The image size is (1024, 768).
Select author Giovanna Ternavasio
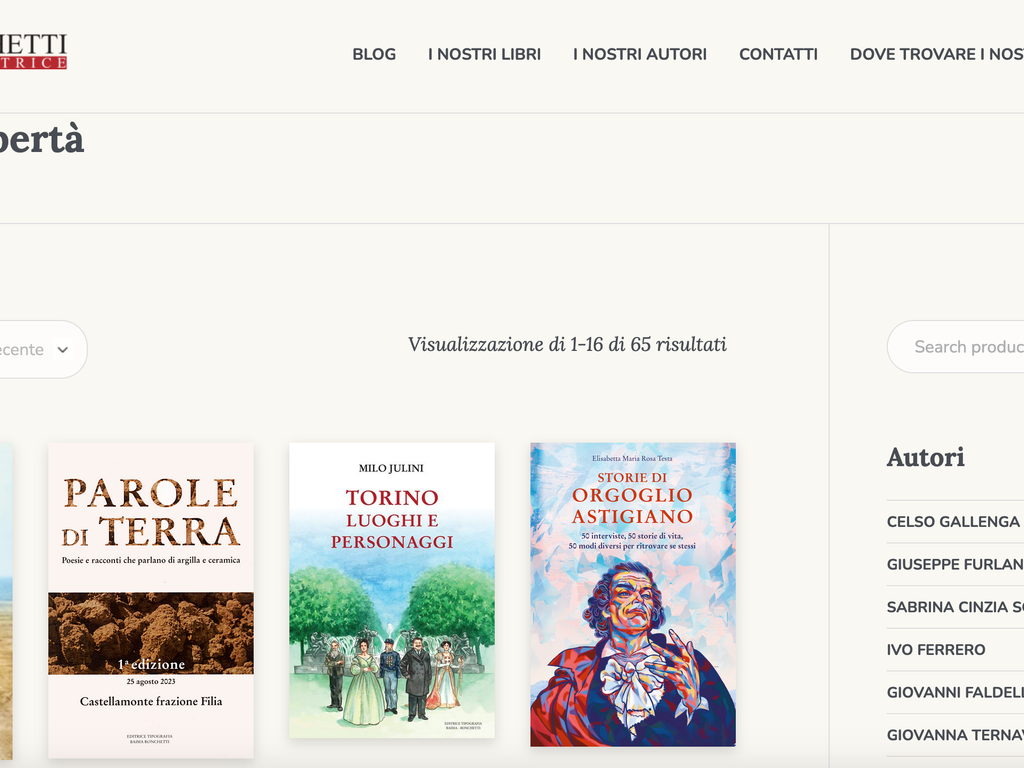pos(955,735)
